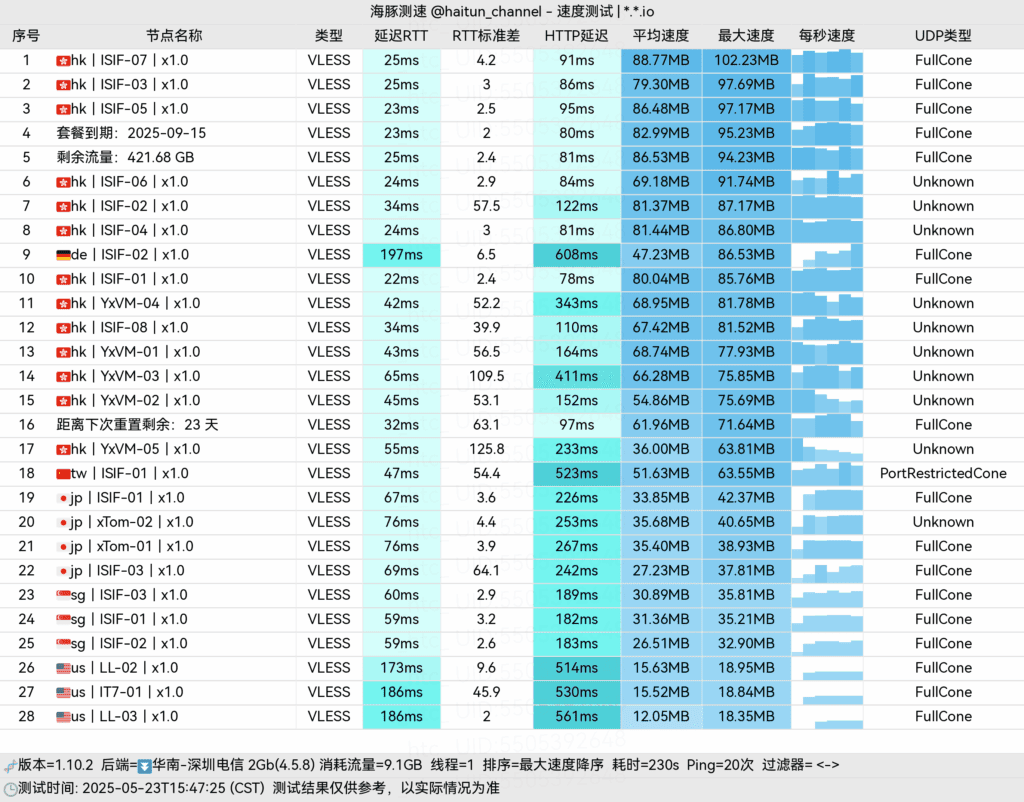
Task: Click per-second speed chart for row 1
Action: click(x=827, y=61)
